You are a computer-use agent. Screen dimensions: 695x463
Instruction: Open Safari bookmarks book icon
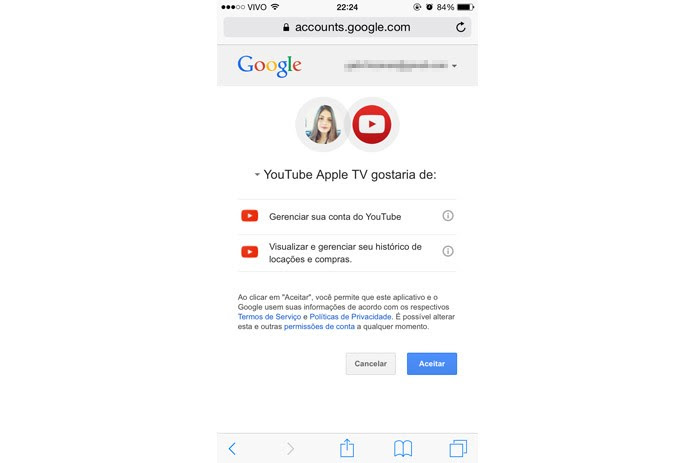click(403, 448)
